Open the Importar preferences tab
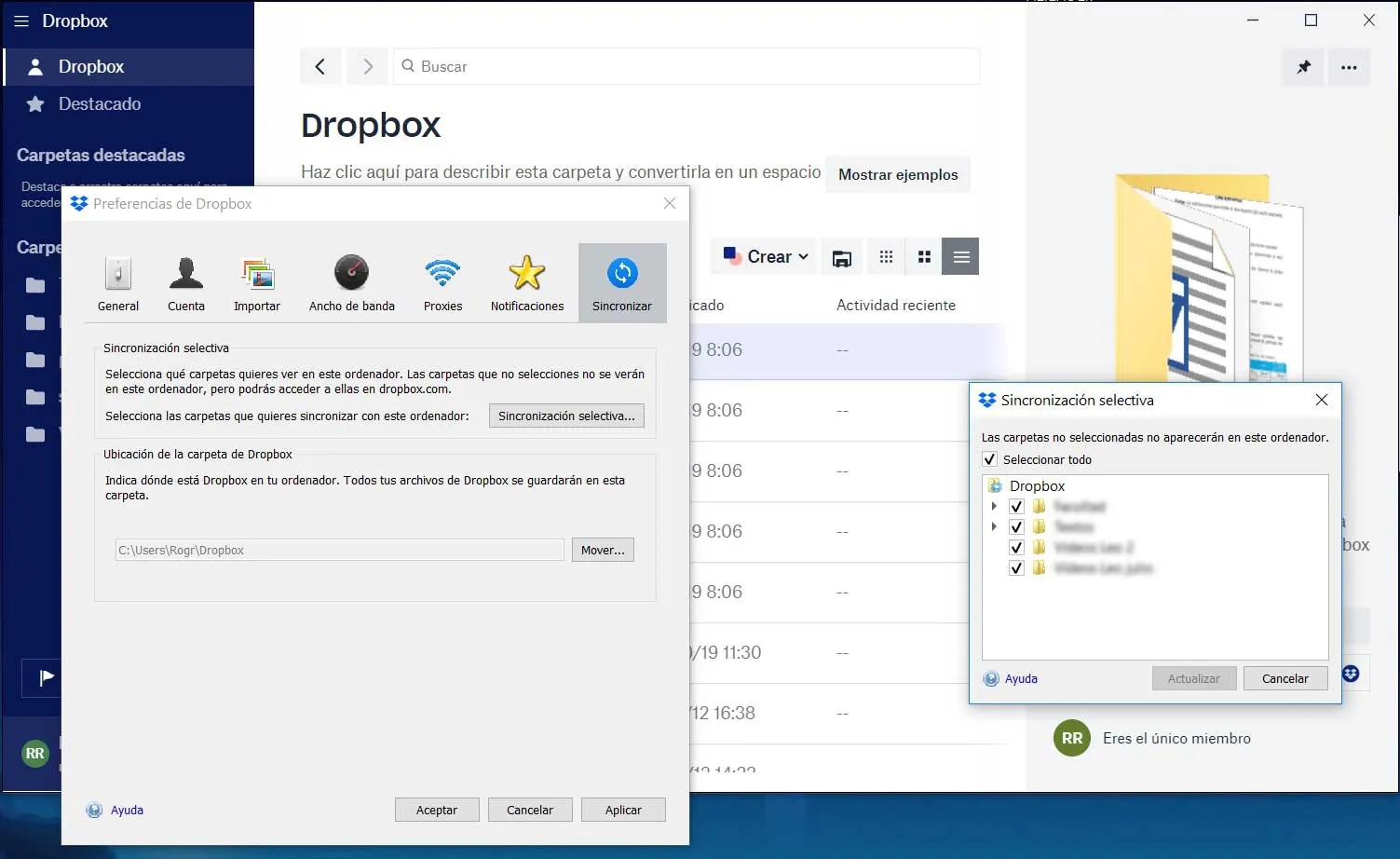Image resolution: width=1400 pixels, height=859 pixels. (x=257, y=283)
